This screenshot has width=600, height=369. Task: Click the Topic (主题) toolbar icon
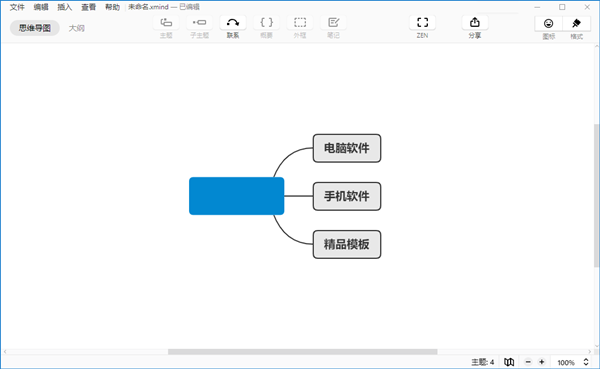click(166, 23)
